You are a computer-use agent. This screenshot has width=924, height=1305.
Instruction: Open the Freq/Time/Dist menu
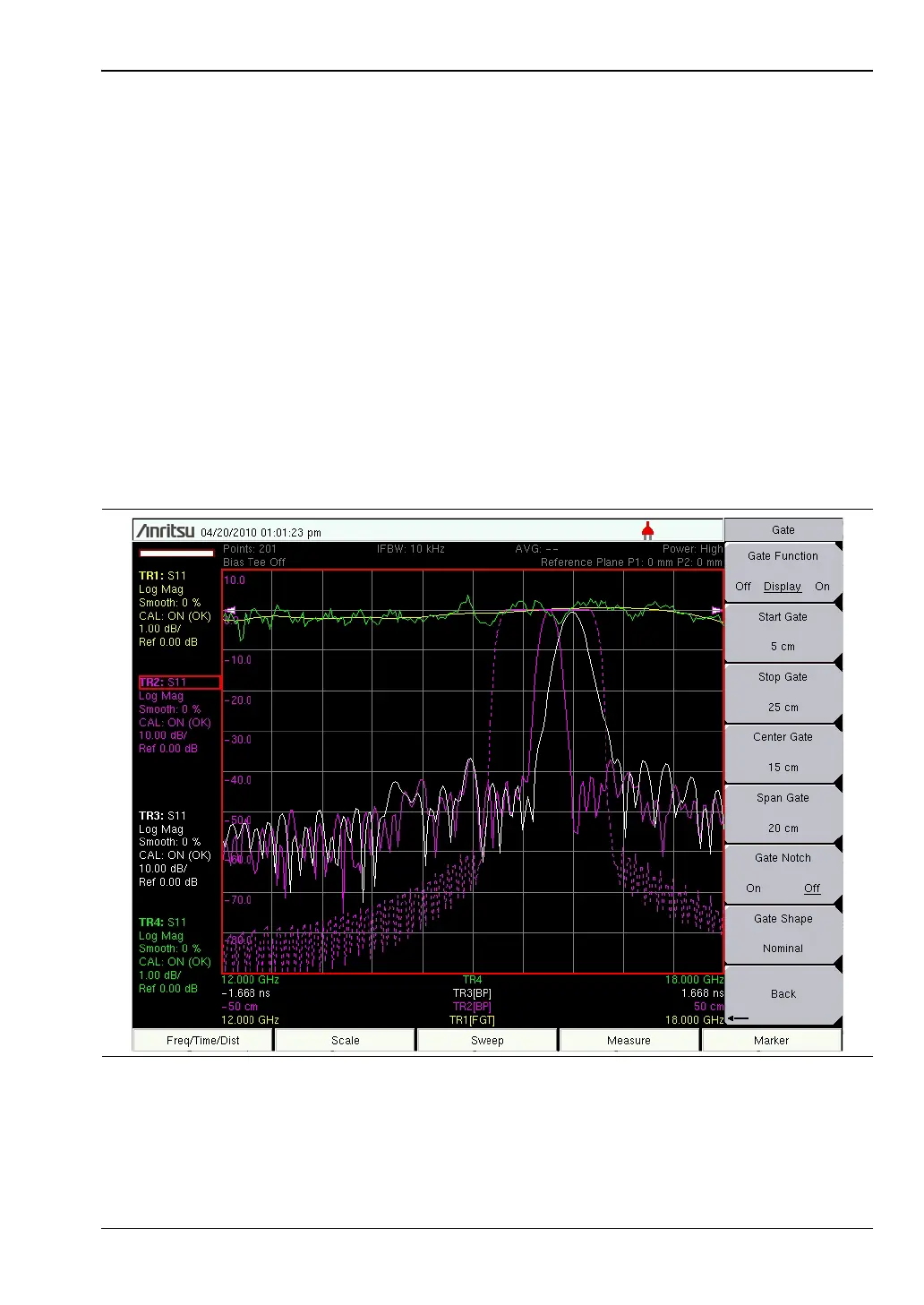click(x=203, y=1040)
